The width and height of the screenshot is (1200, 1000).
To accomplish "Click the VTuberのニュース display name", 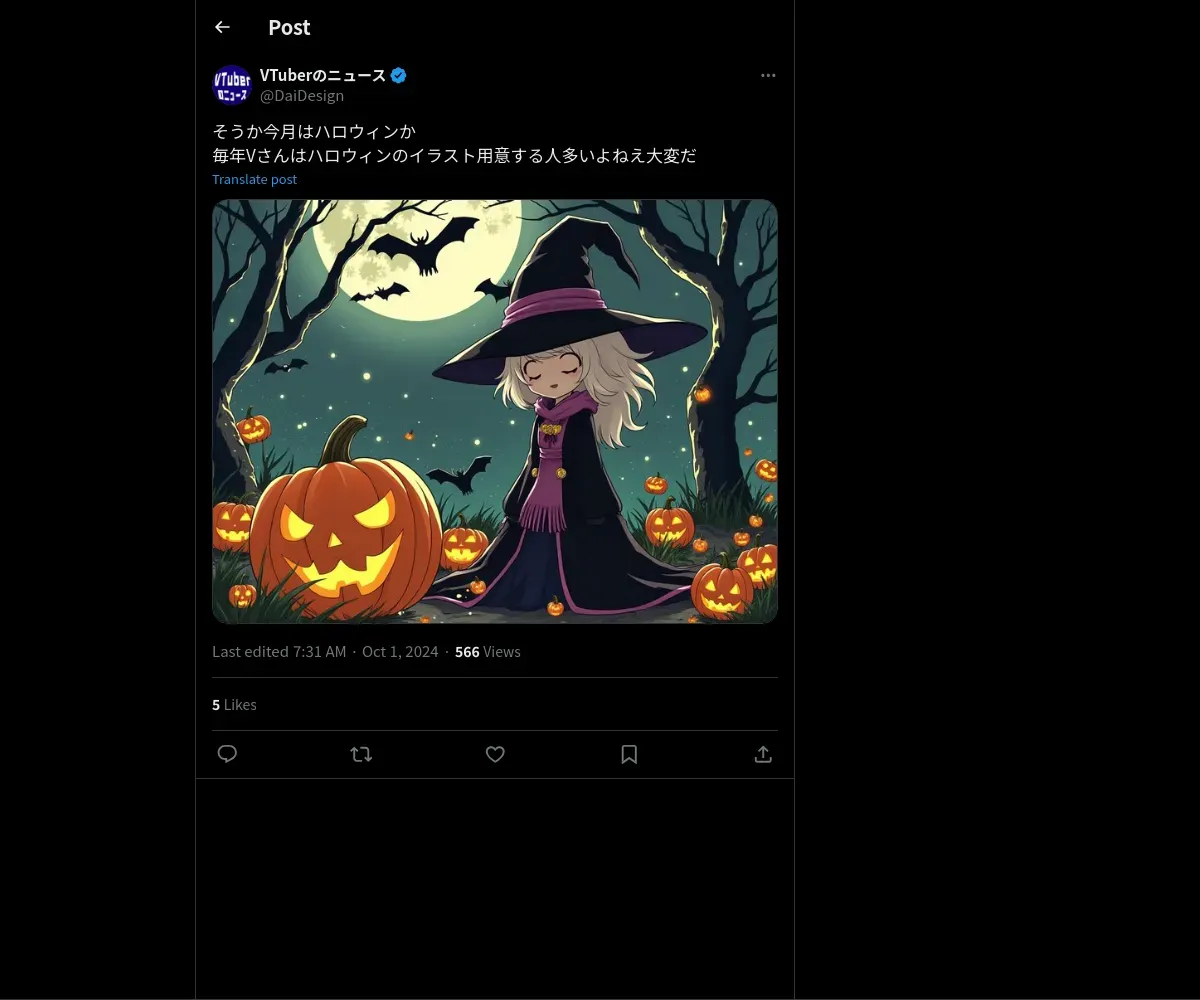I will pyautogui.click(x=322, y=75).
